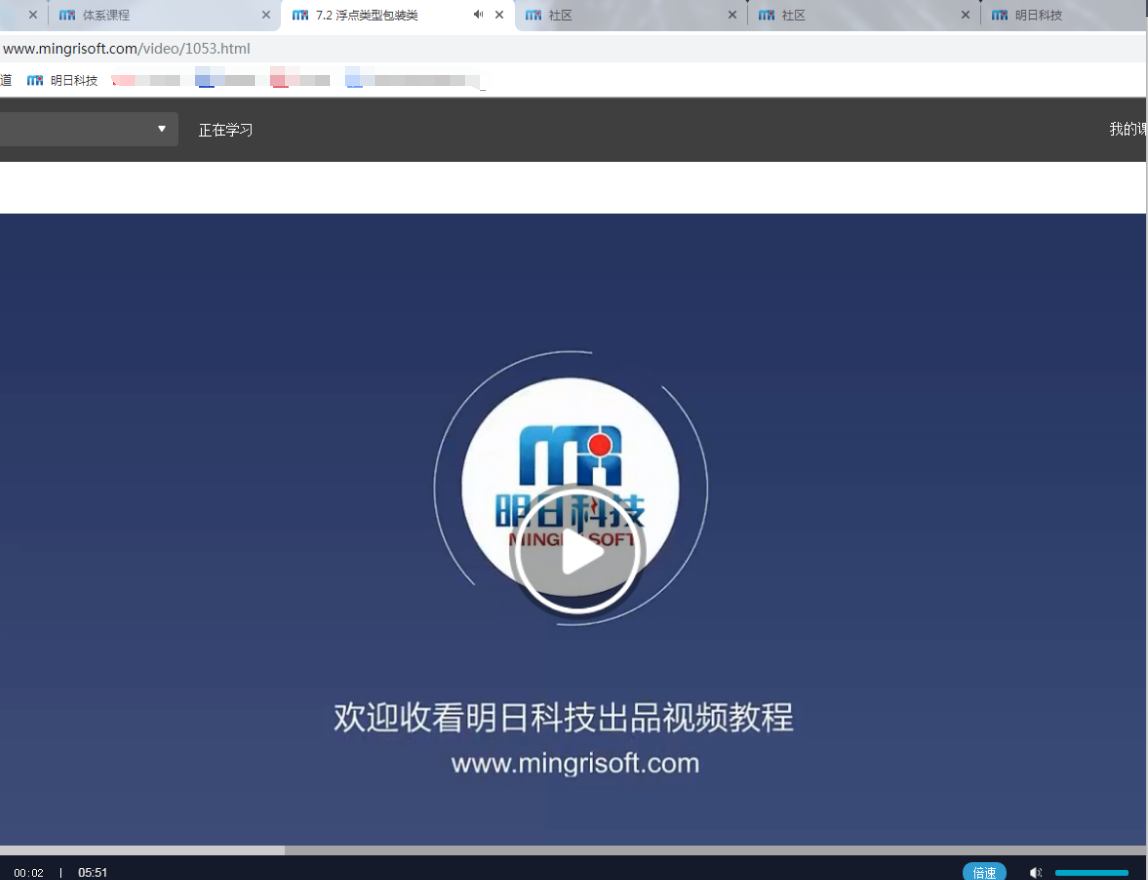Screen dimensions: 1148x880
Task: Switch to the first 社区 tab
Action: [x=631, y=15]
